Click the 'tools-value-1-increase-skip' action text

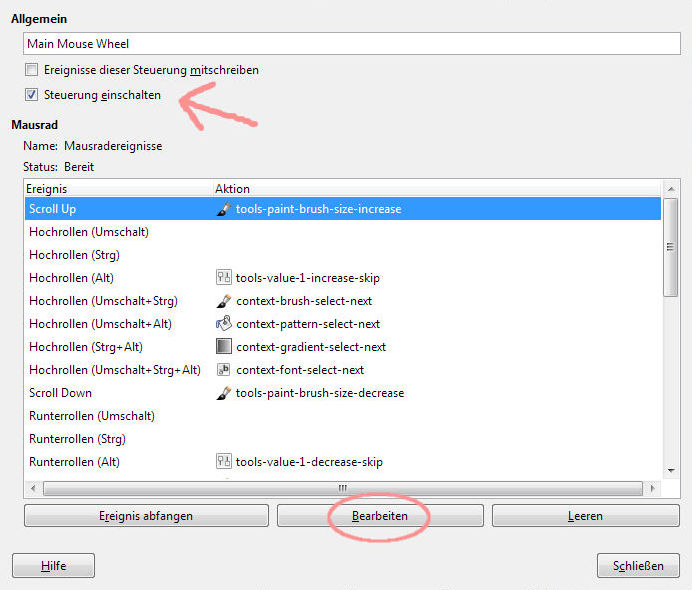pyautogui.click(x=308, y=278)
